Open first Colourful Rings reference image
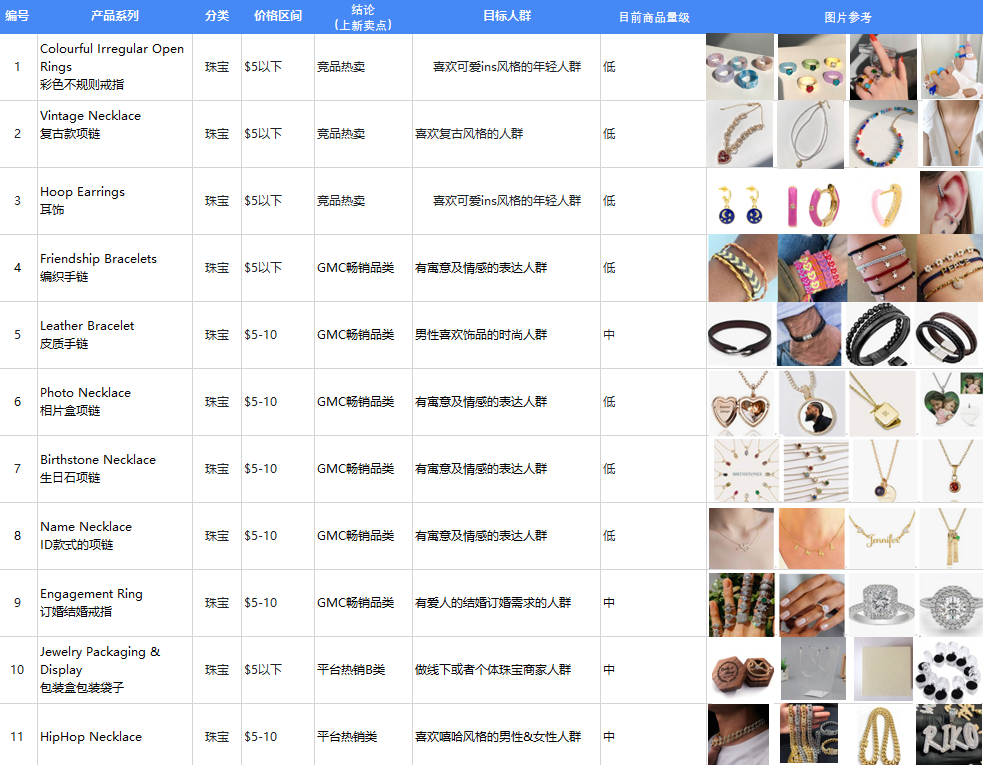983x765 pixels. 740,67
